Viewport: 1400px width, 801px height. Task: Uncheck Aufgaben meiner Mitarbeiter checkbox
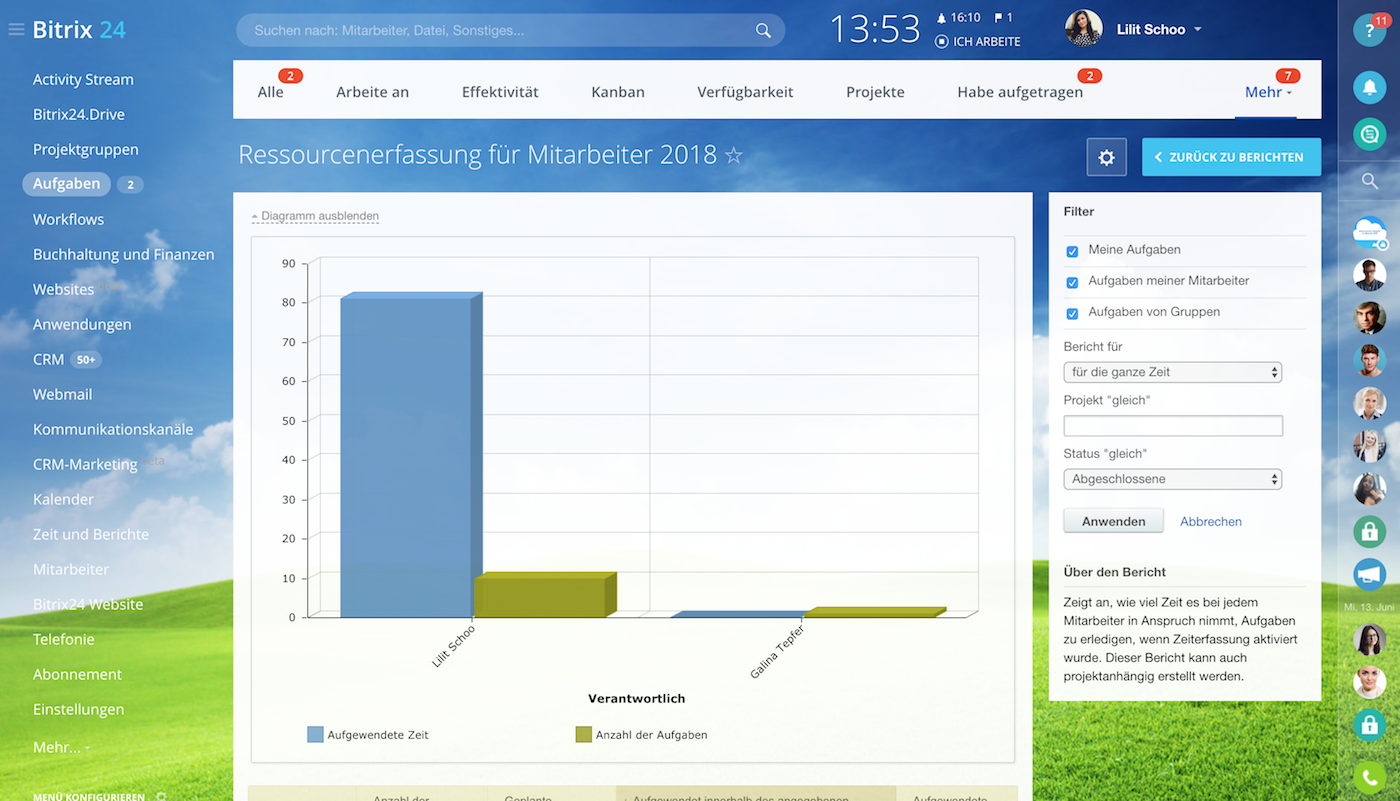point(1072,282)
